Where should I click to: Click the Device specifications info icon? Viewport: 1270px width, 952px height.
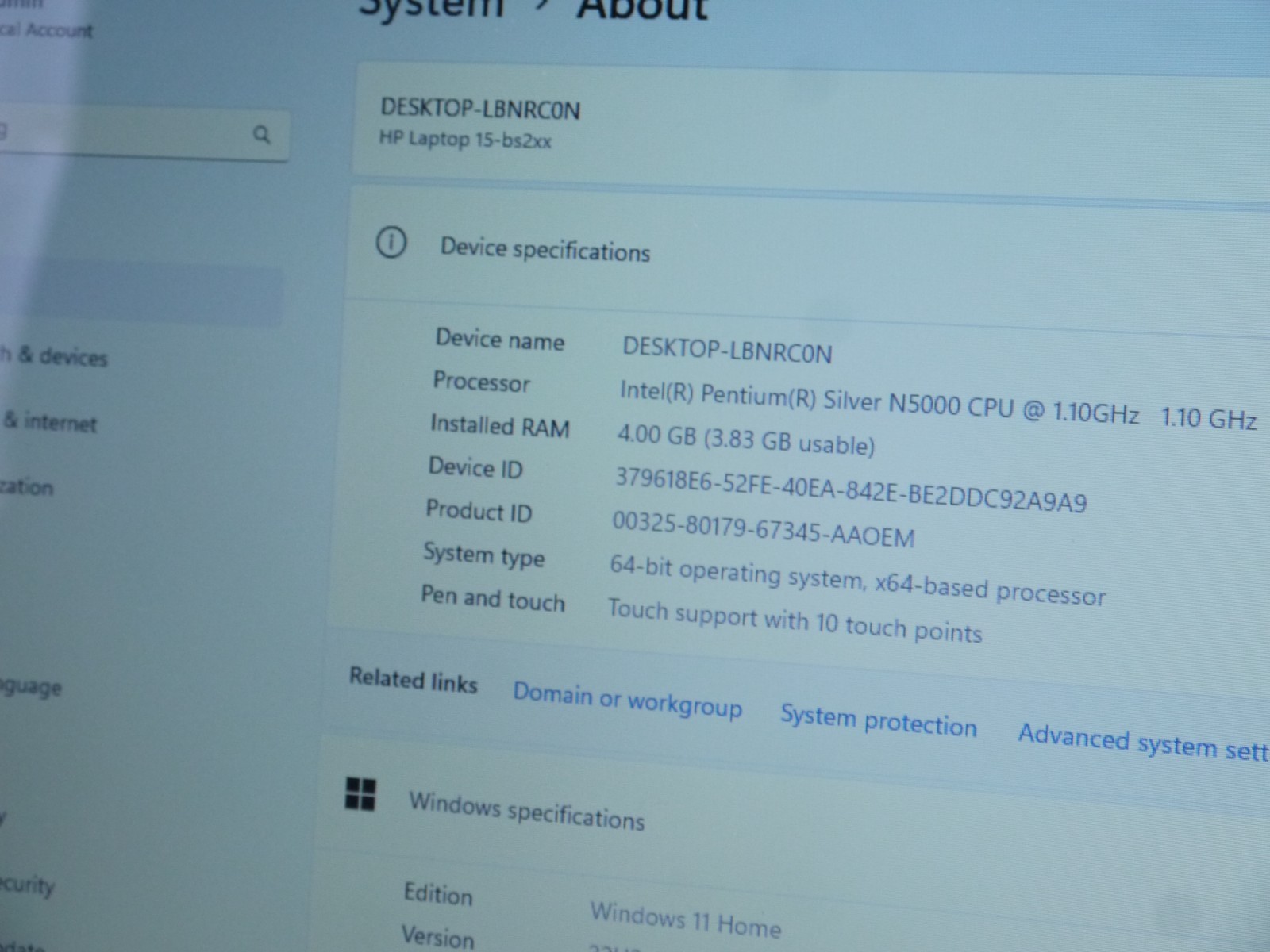391,243
